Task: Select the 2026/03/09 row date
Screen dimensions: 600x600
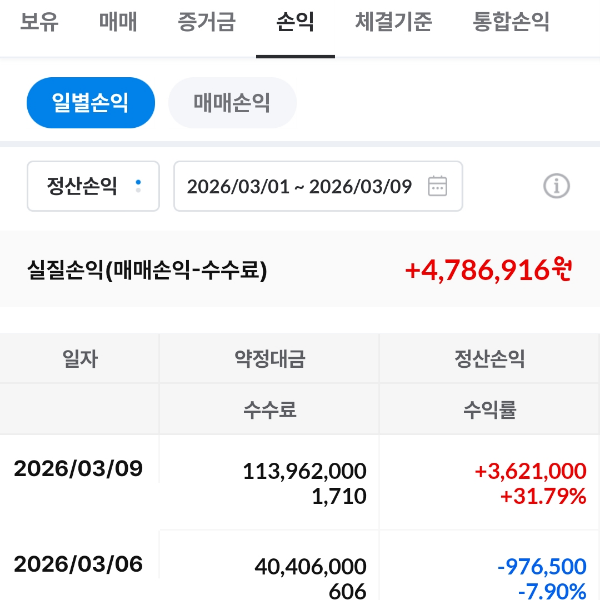Action: point(78,470)
